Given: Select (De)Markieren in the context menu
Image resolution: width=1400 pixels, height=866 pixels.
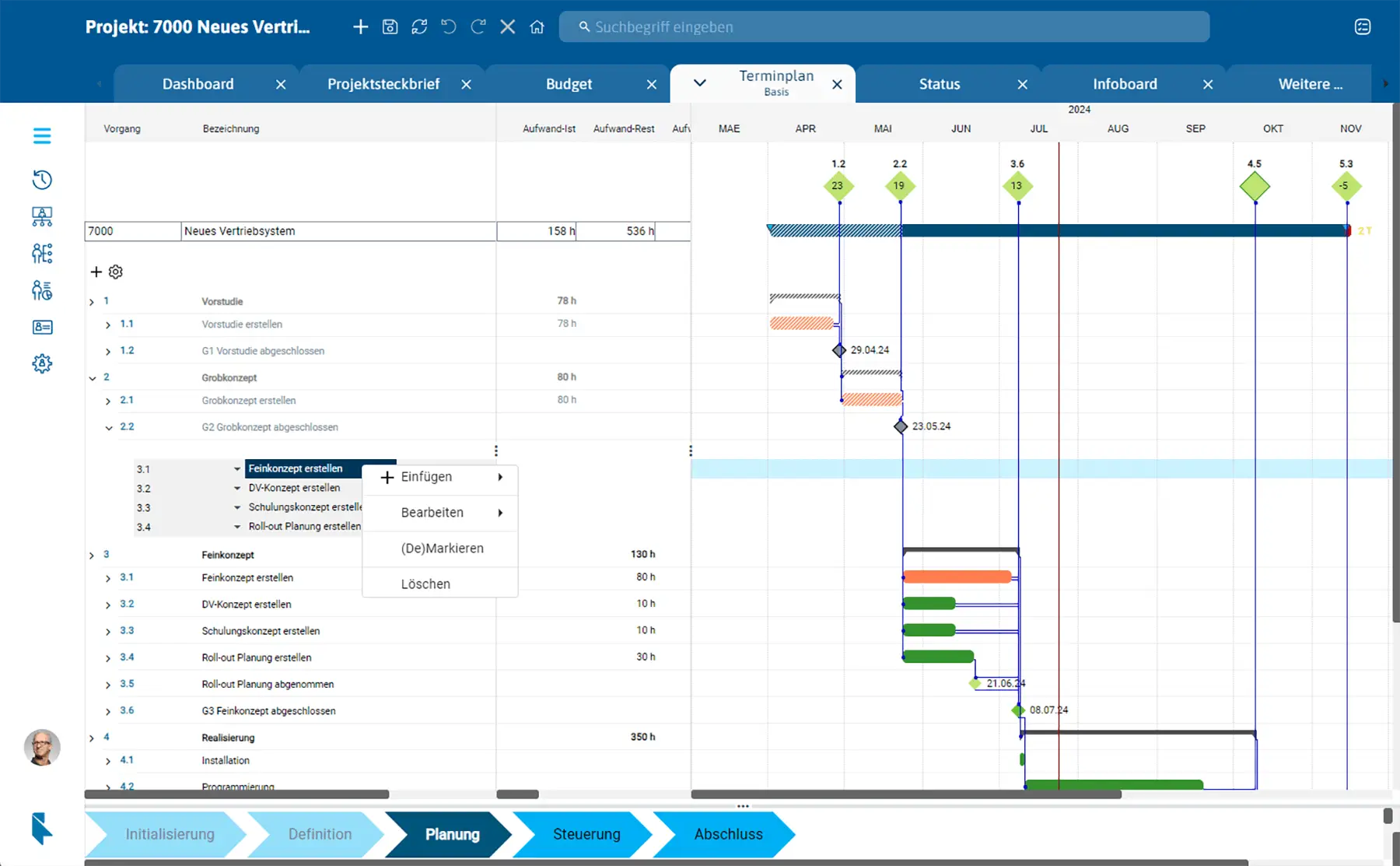Looking at the screenshot, I should (x=442, y=549).
